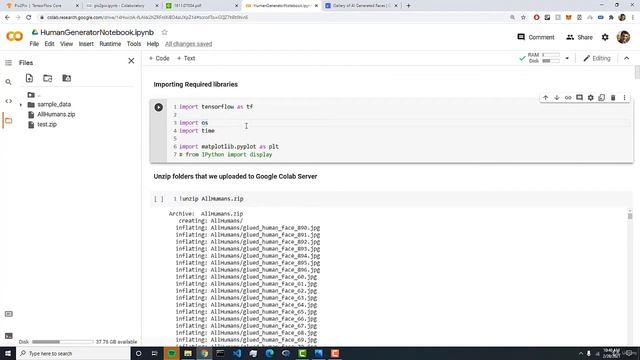Click Importing Required libraries heading
The width and height of the screenshot is (640, 360).
pos(196,84)
